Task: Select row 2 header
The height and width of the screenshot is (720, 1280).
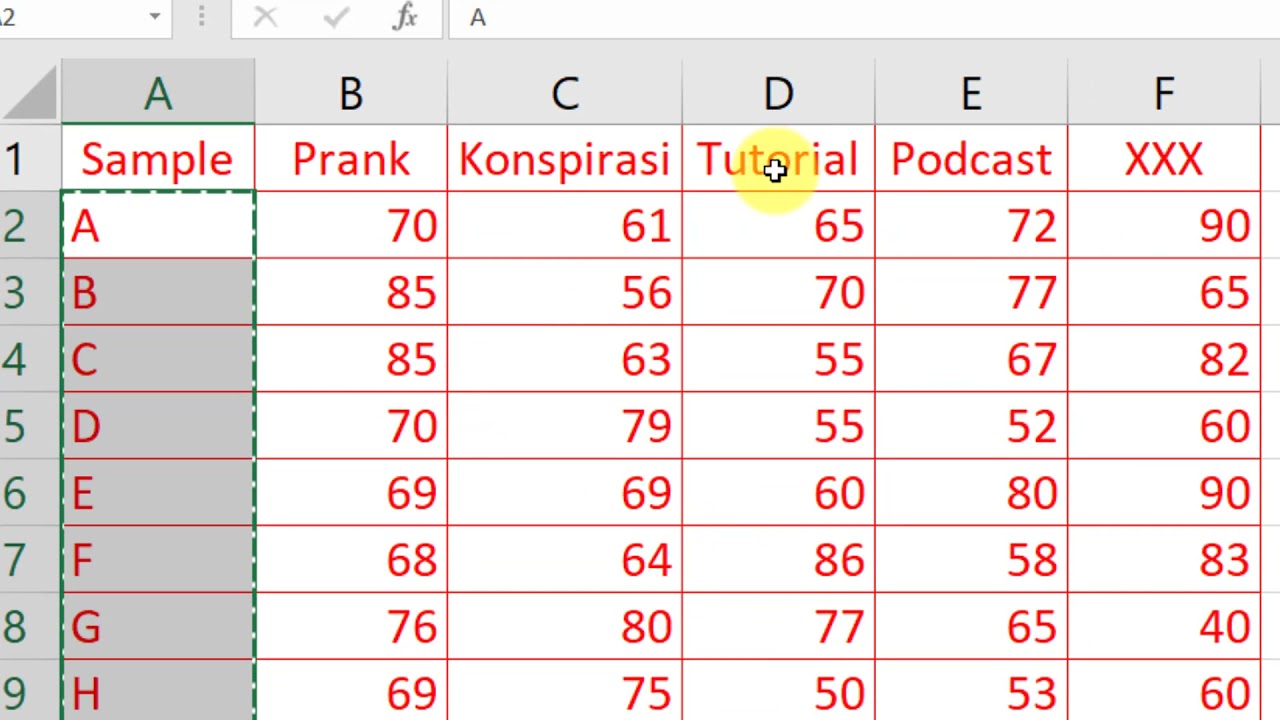Action: click(x=30, y=226)
